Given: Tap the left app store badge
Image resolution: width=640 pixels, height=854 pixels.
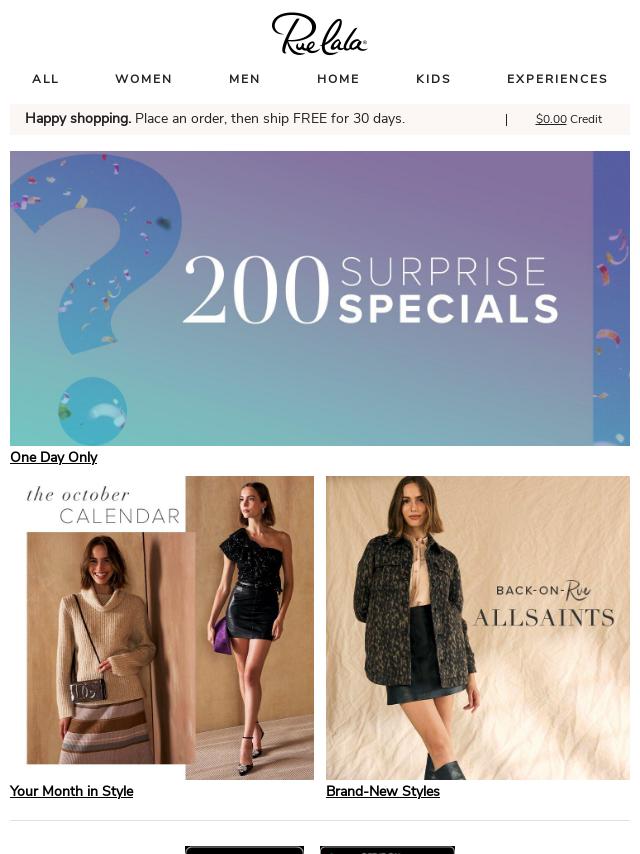Looking at the screenshot, I should click(245, 850).
